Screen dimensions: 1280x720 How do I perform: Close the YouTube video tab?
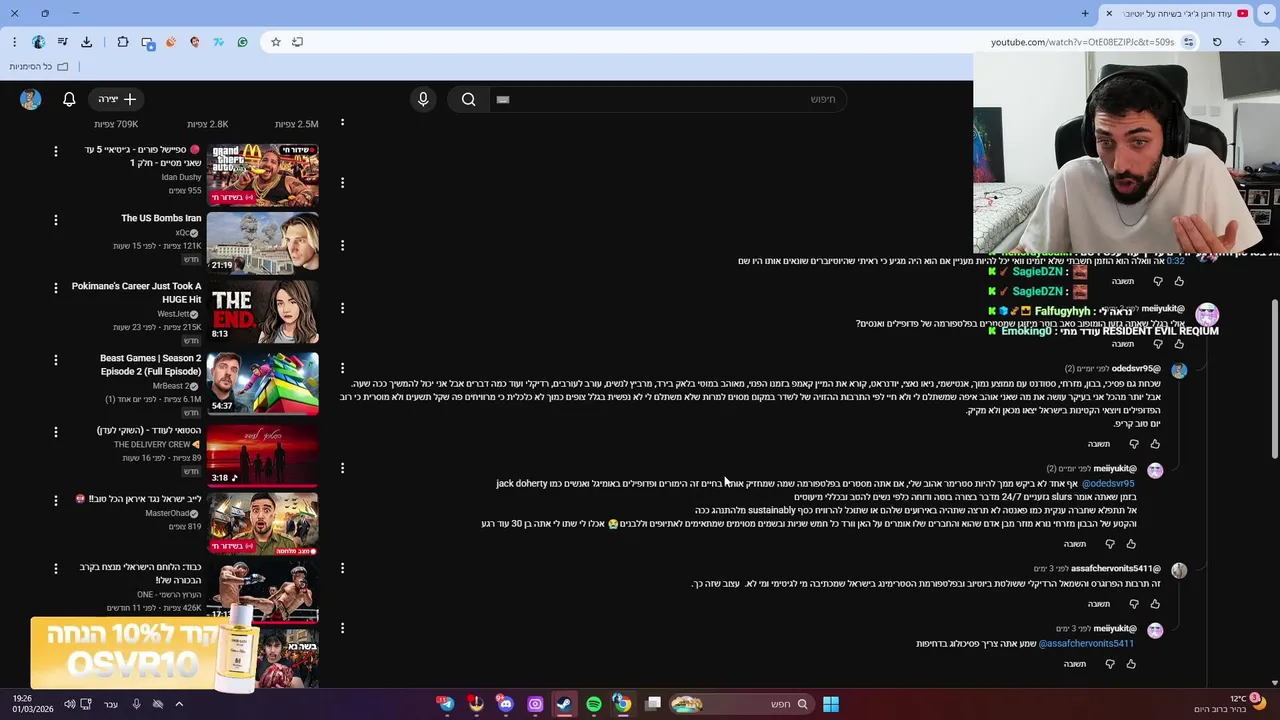pos(1109,13)
